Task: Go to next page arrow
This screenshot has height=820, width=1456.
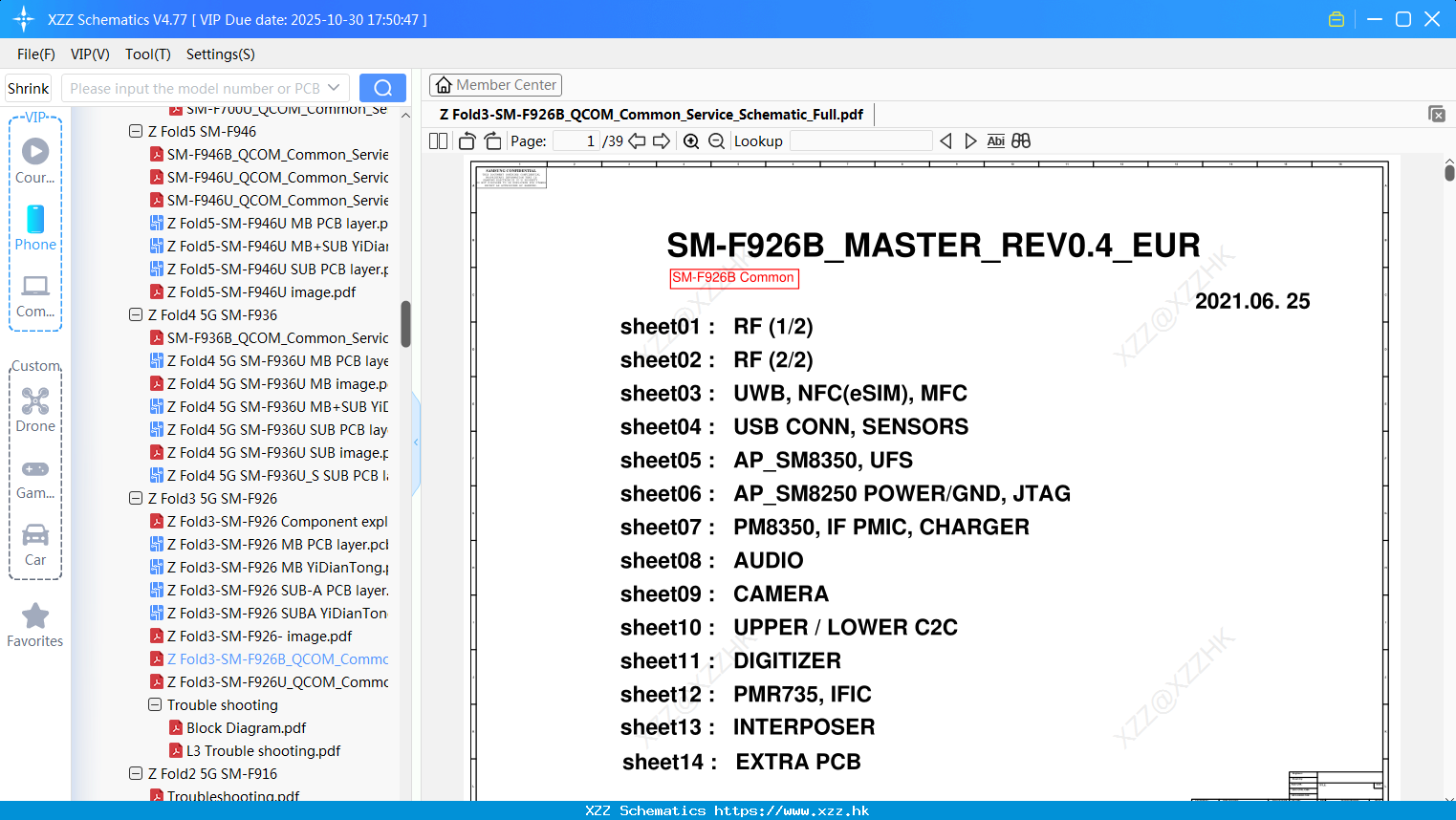Action: pos(662,140)
